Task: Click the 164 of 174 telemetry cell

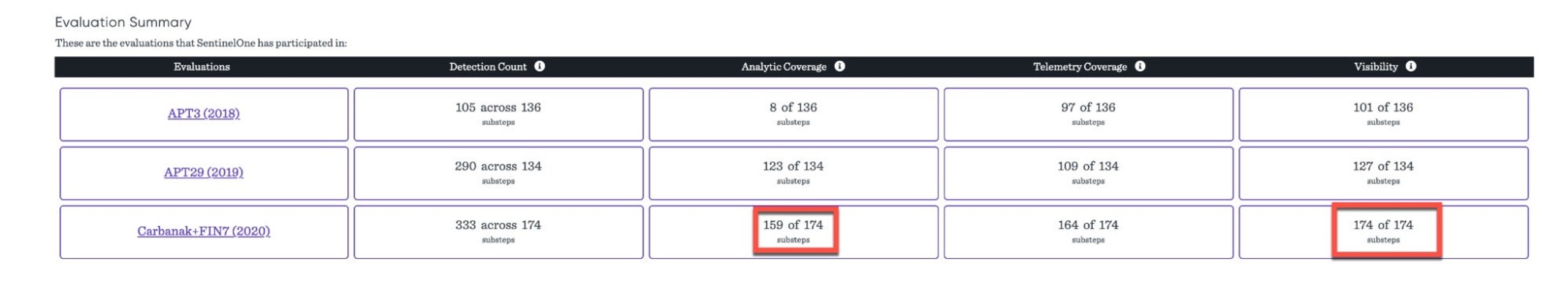Action: (1088, 232)
